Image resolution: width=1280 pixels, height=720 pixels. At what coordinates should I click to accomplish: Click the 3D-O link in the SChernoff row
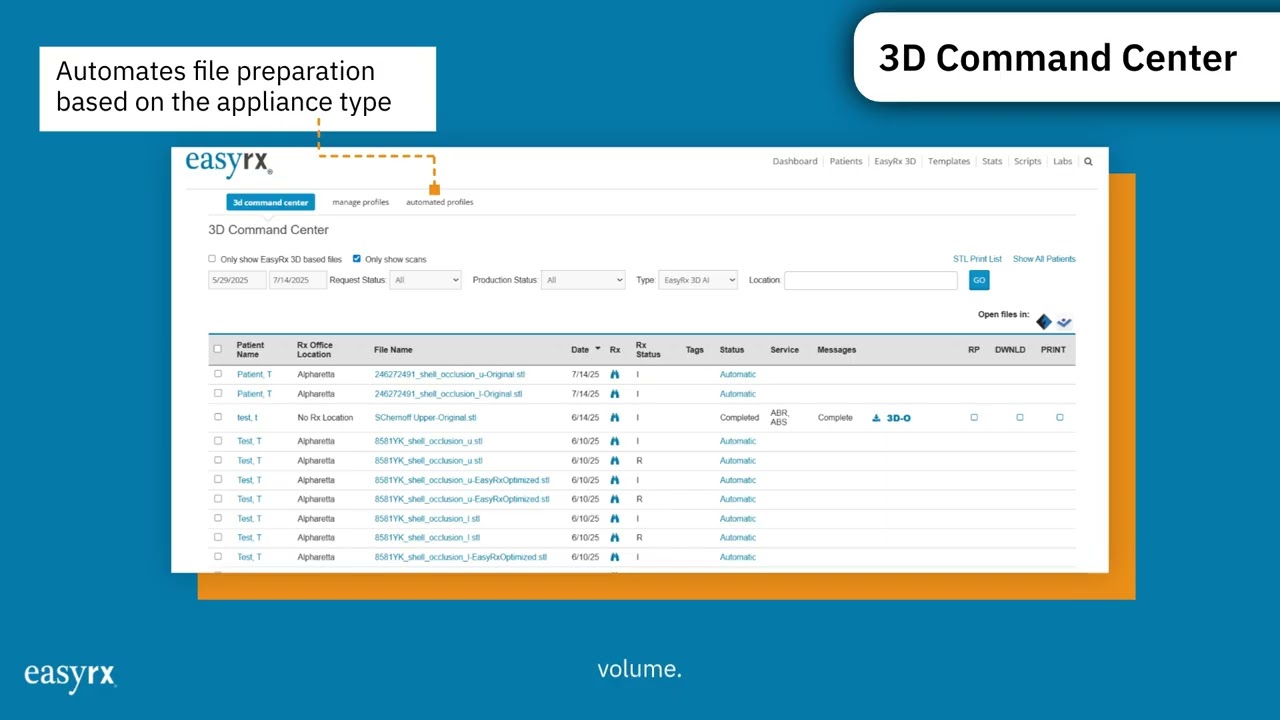tap(899, 418)
